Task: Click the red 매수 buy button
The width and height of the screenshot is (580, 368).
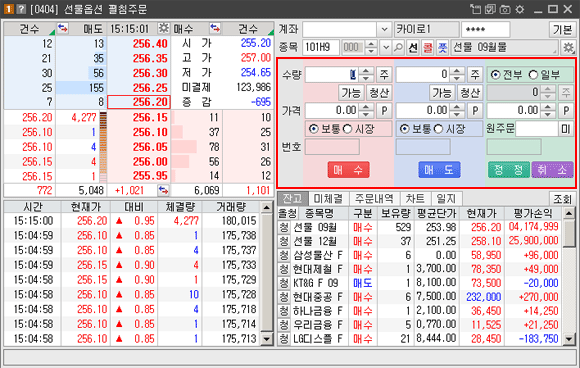Action: pos(348,170)
